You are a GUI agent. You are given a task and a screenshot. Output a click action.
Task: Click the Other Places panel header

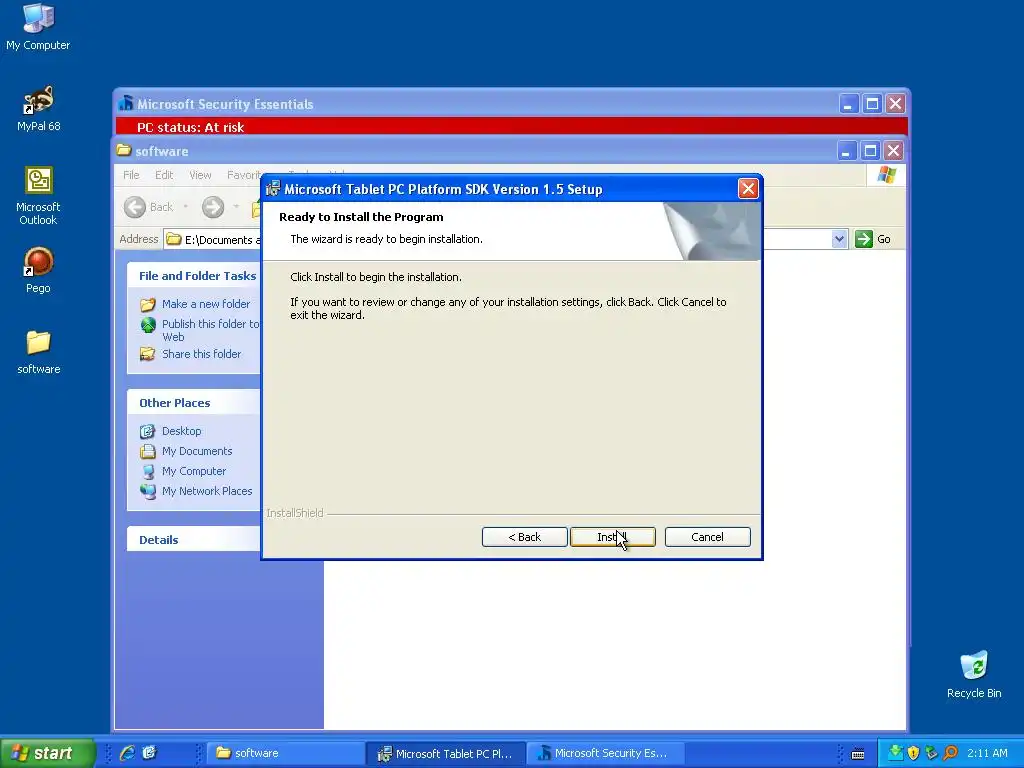[193, 402]
